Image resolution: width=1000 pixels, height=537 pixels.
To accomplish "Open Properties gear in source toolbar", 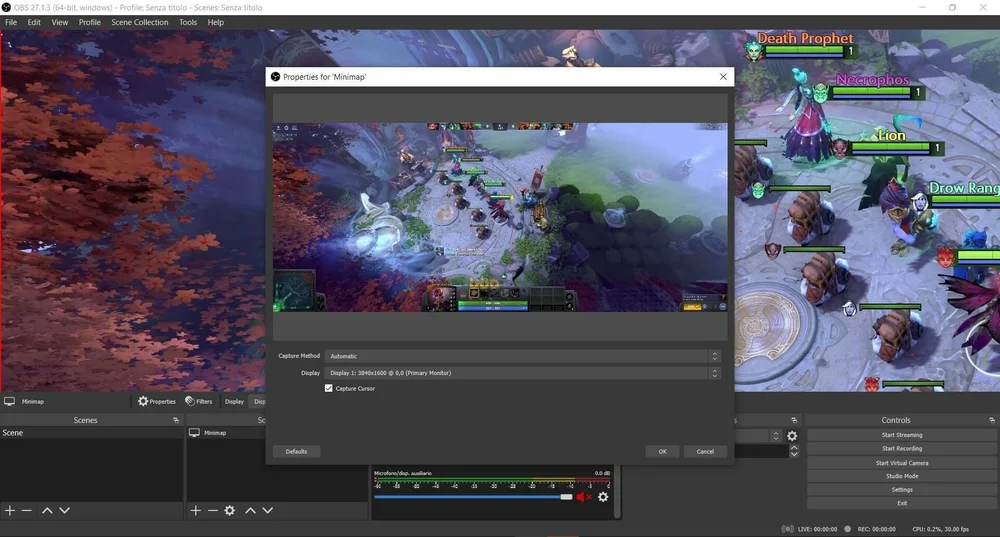I will coord(156,401).
